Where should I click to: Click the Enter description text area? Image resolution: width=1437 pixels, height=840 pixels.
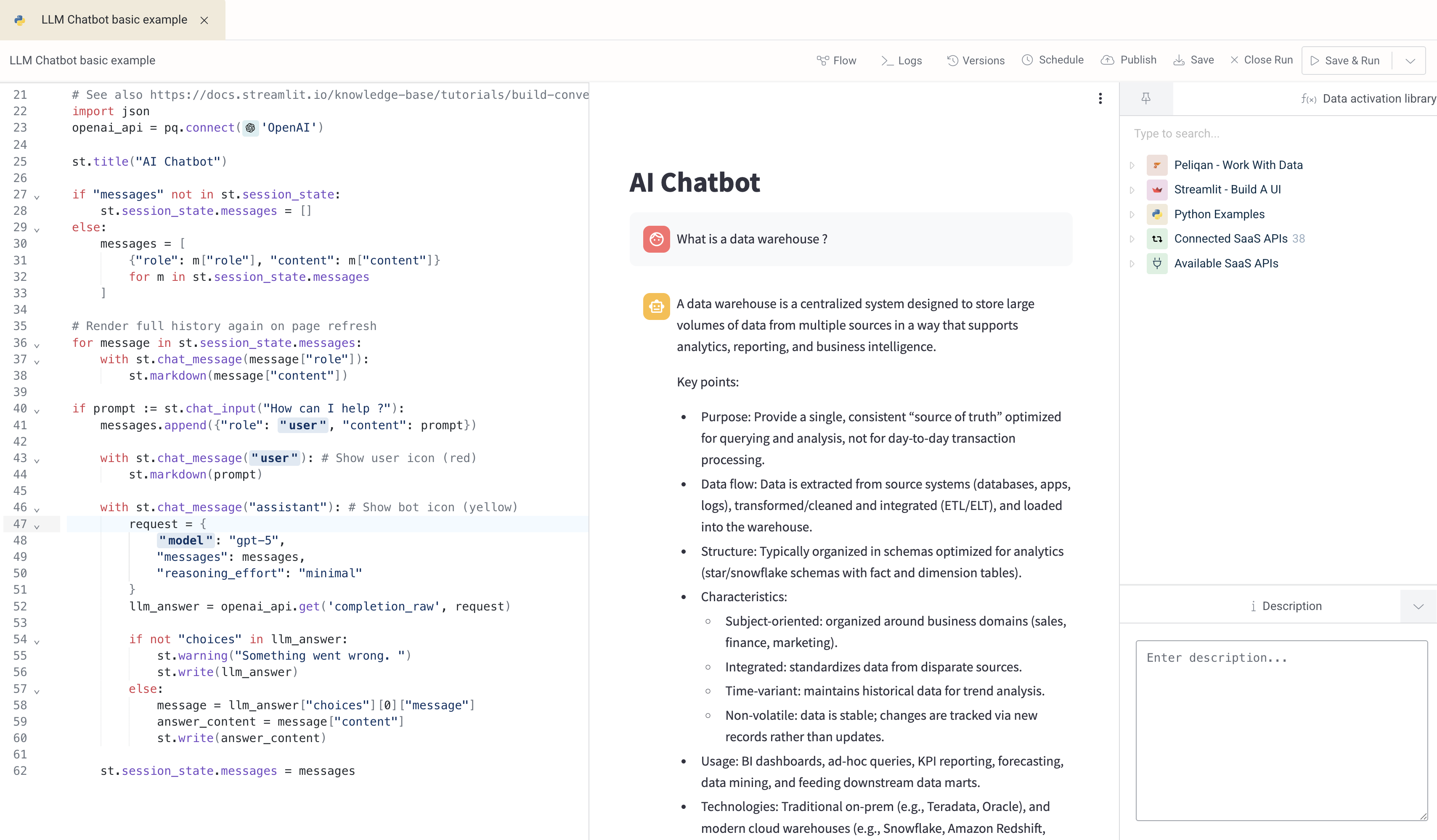point(1281,730)
